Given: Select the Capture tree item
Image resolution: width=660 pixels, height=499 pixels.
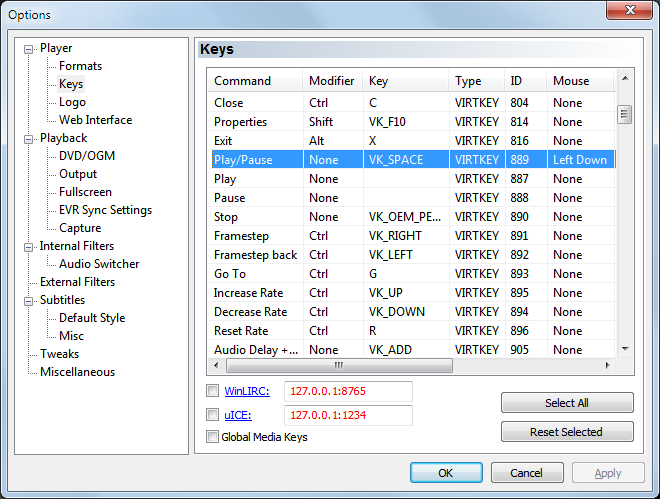Looking at the screenshot, I should (80, 228).
